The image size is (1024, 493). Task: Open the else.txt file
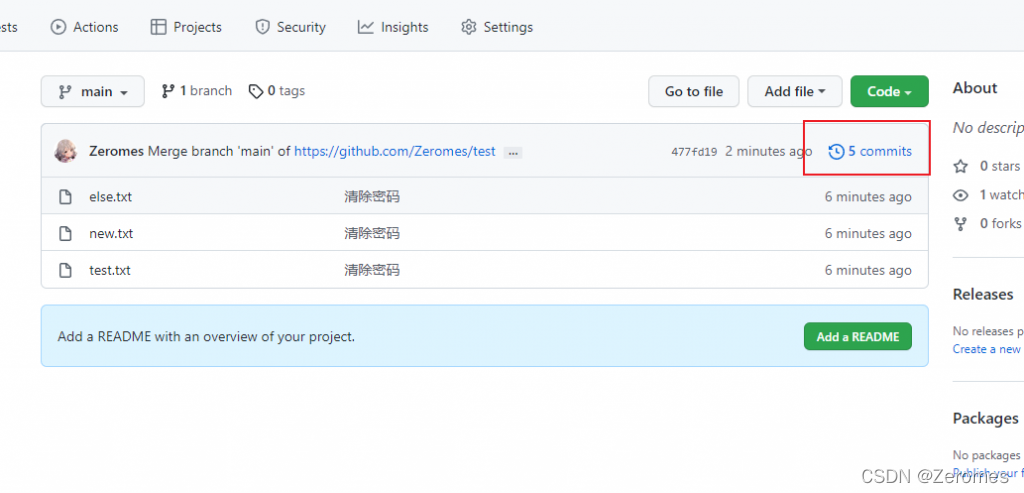pyautogui.click(x=110, y=197)
